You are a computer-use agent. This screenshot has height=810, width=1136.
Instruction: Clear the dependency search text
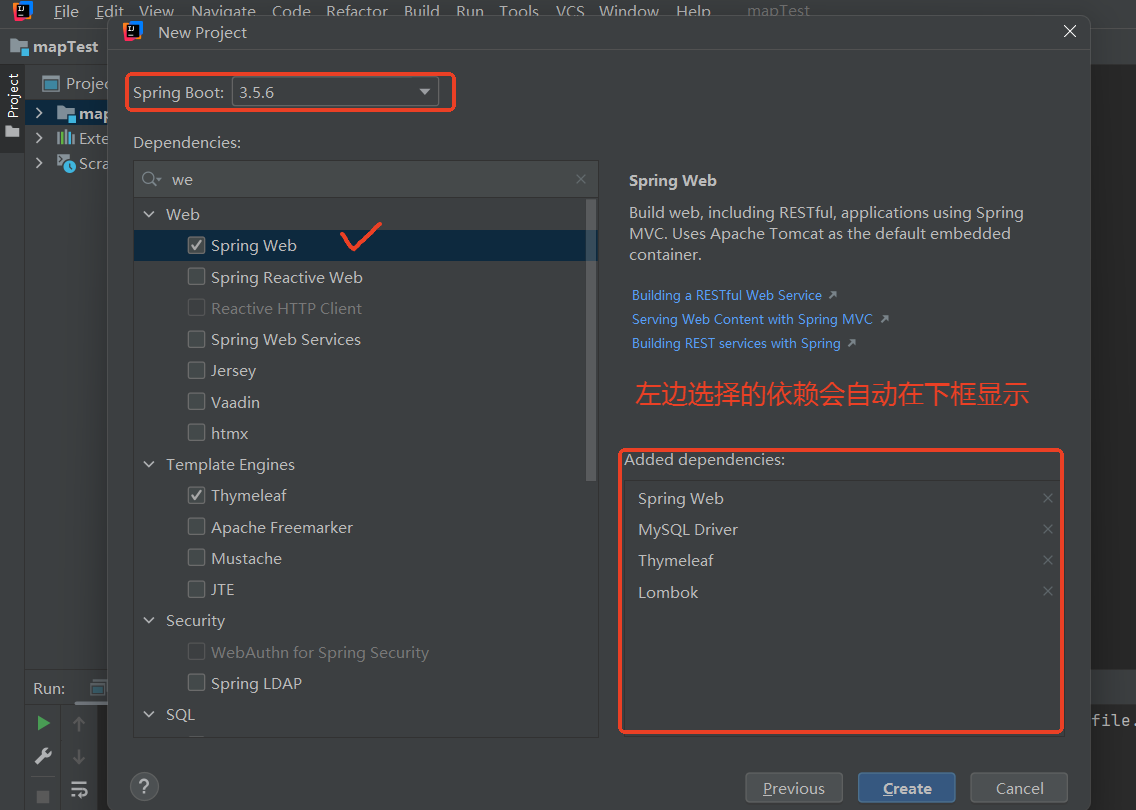[581, 179]
